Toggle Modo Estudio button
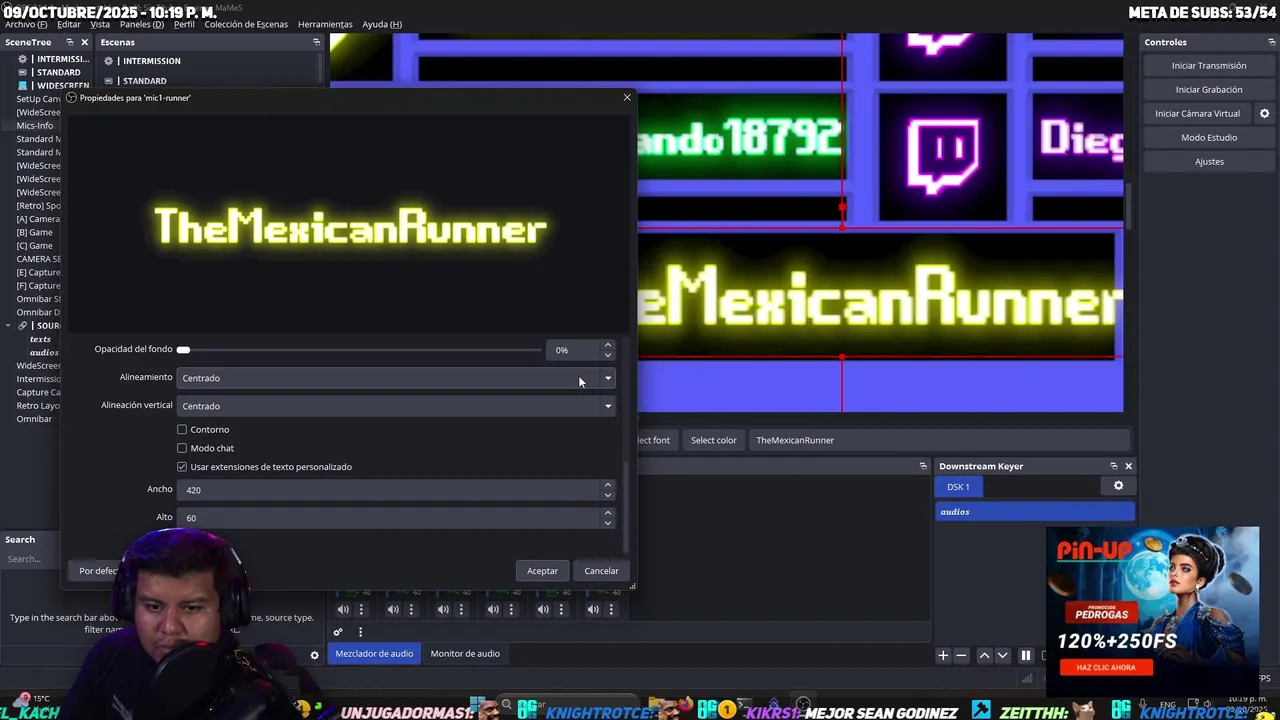This screenshot has height=720, width=1280. click(1209, 138)
